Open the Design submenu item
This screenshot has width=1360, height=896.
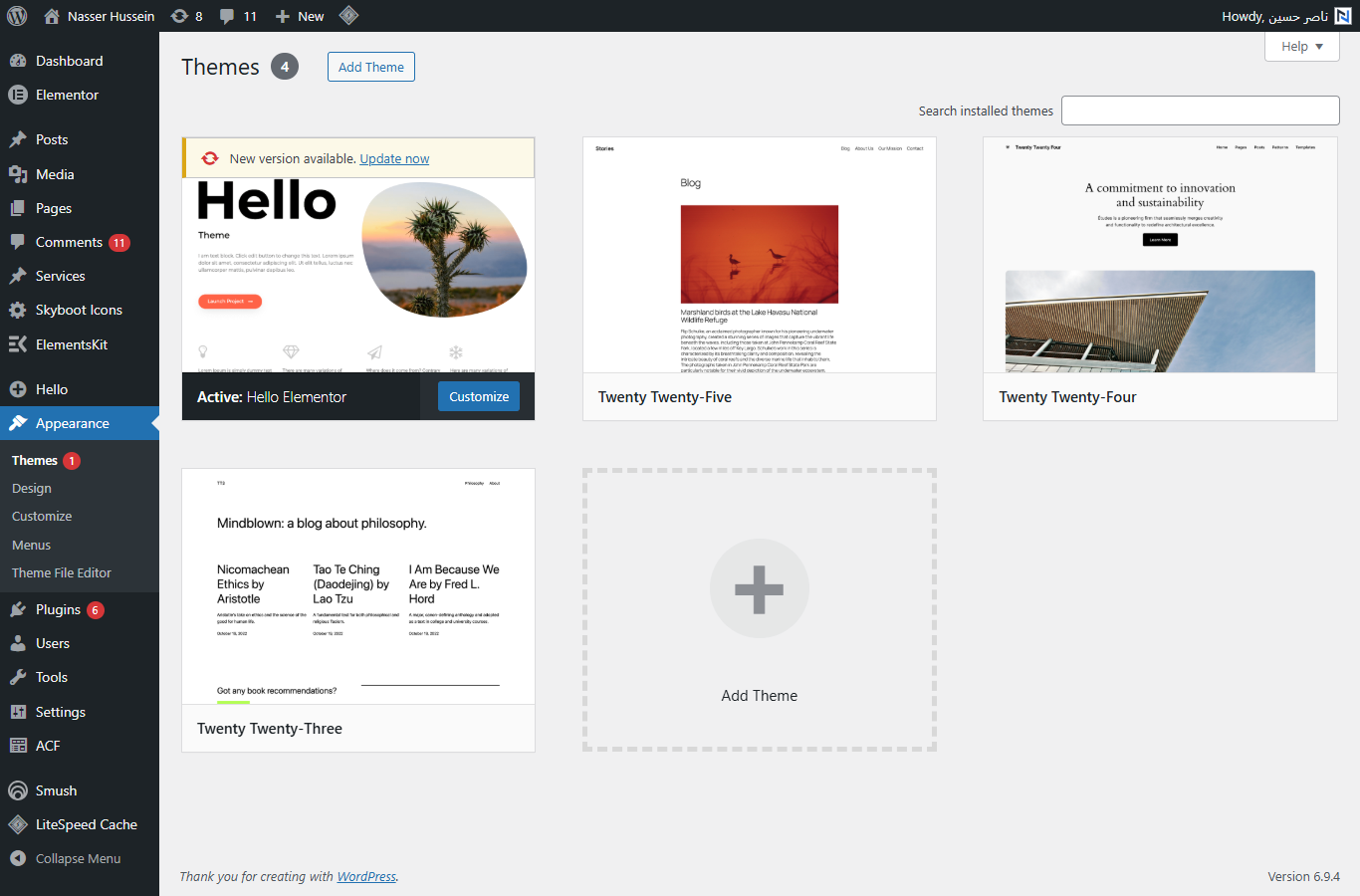click(x=32, y=489)
